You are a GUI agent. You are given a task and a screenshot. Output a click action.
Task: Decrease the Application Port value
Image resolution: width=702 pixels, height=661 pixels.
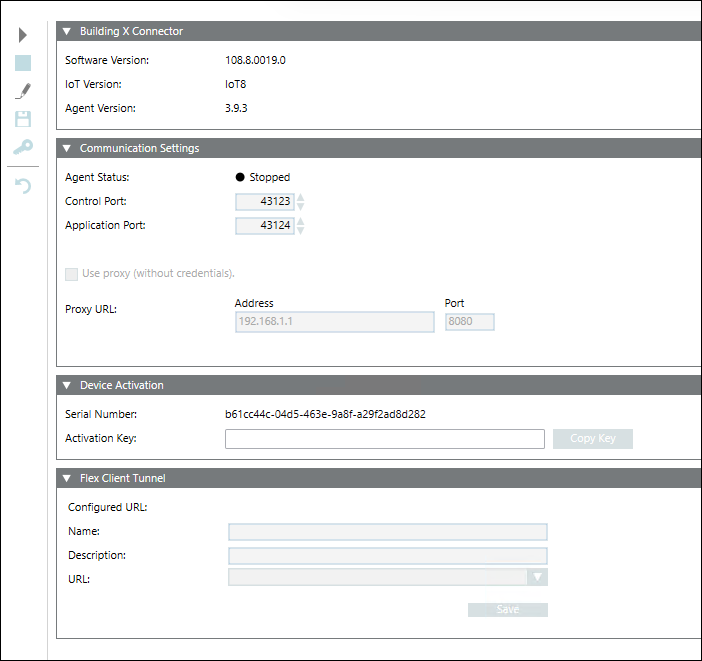pyautogui.click(x=301, y=230)
